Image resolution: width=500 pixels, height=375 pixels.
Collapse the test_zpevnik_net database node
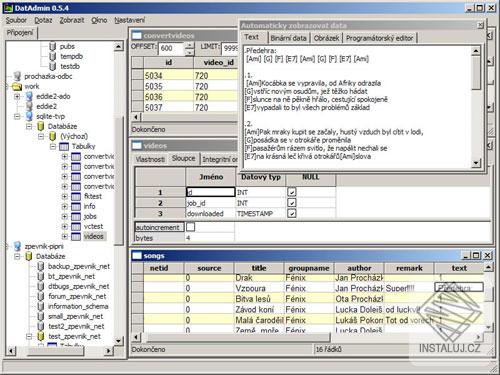pyautogui.click(x=29, y=337)
